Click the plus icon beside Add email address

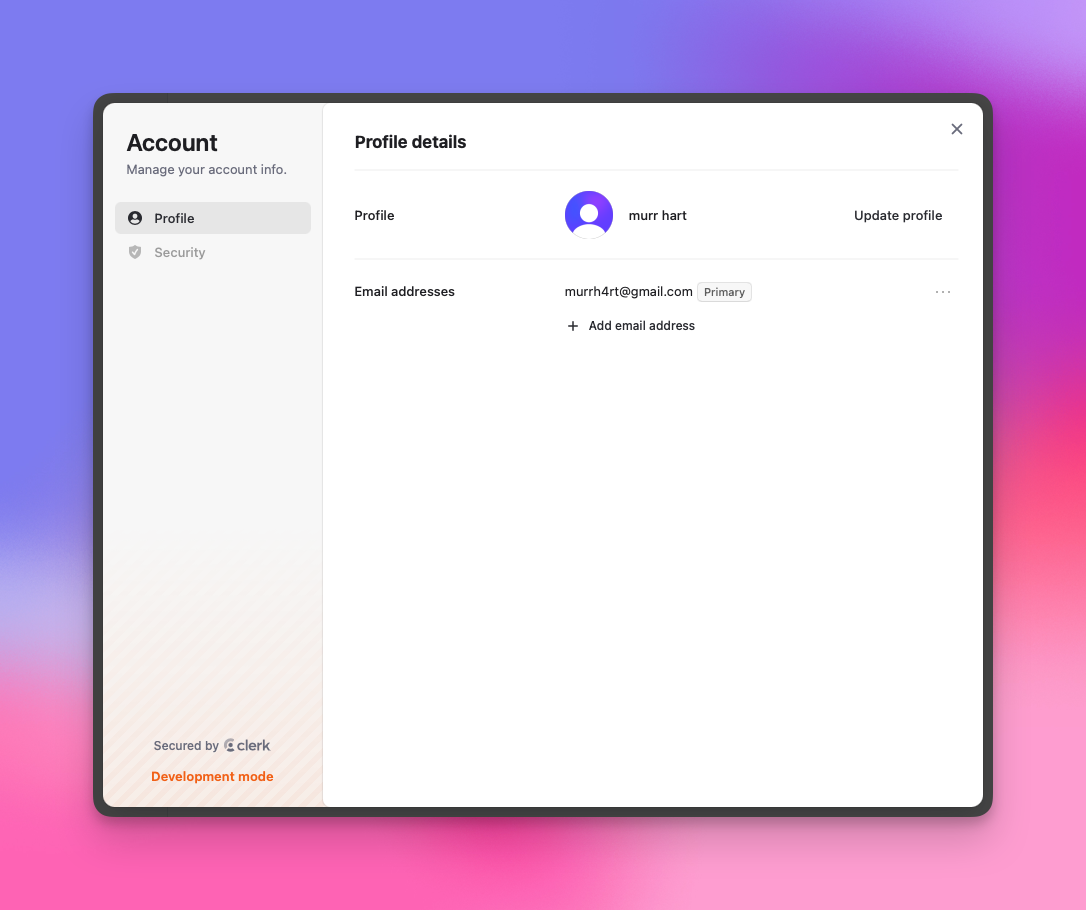pos(573,325)
